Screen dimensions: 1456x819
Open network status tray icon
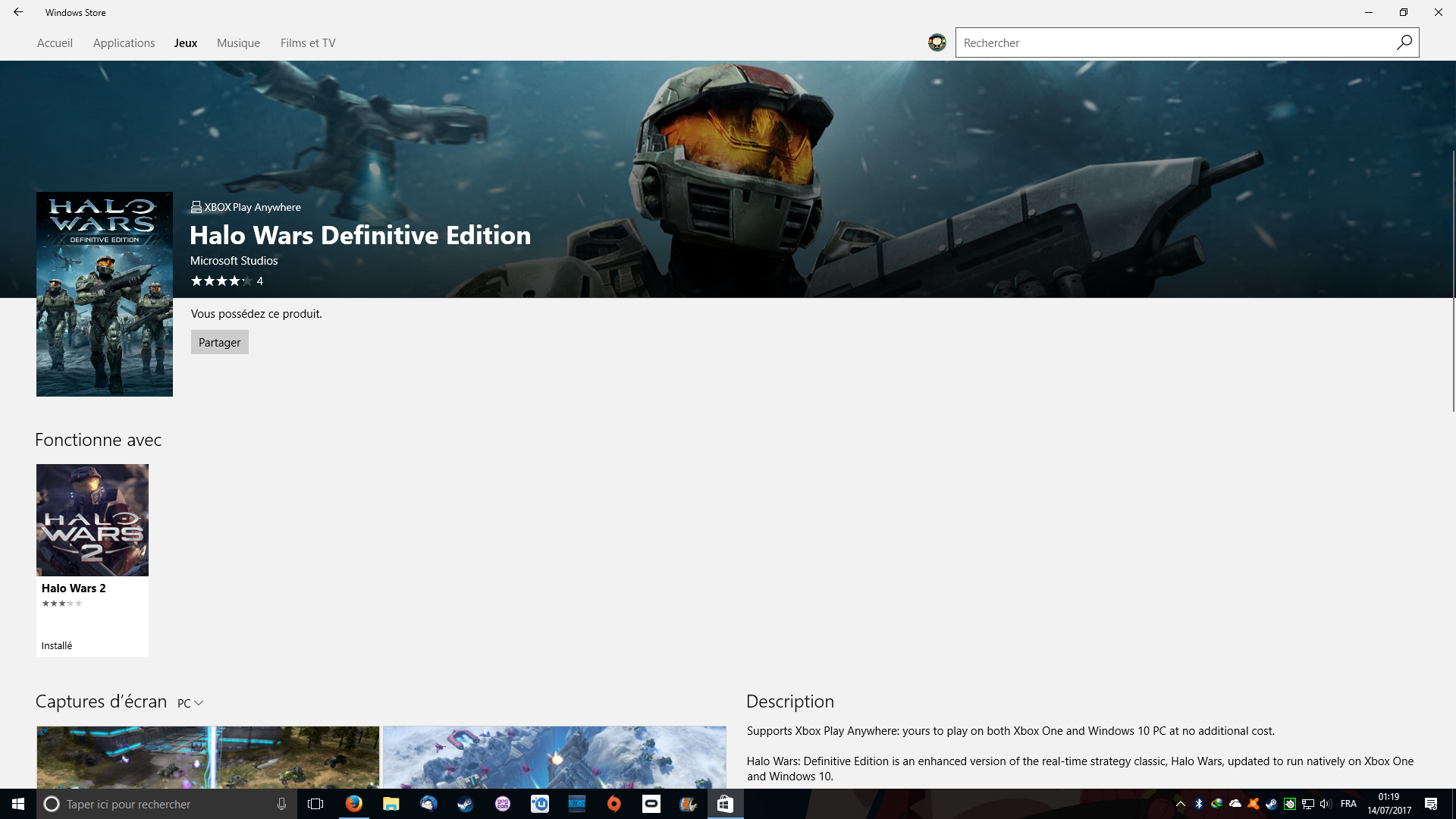click(1308, 804)
